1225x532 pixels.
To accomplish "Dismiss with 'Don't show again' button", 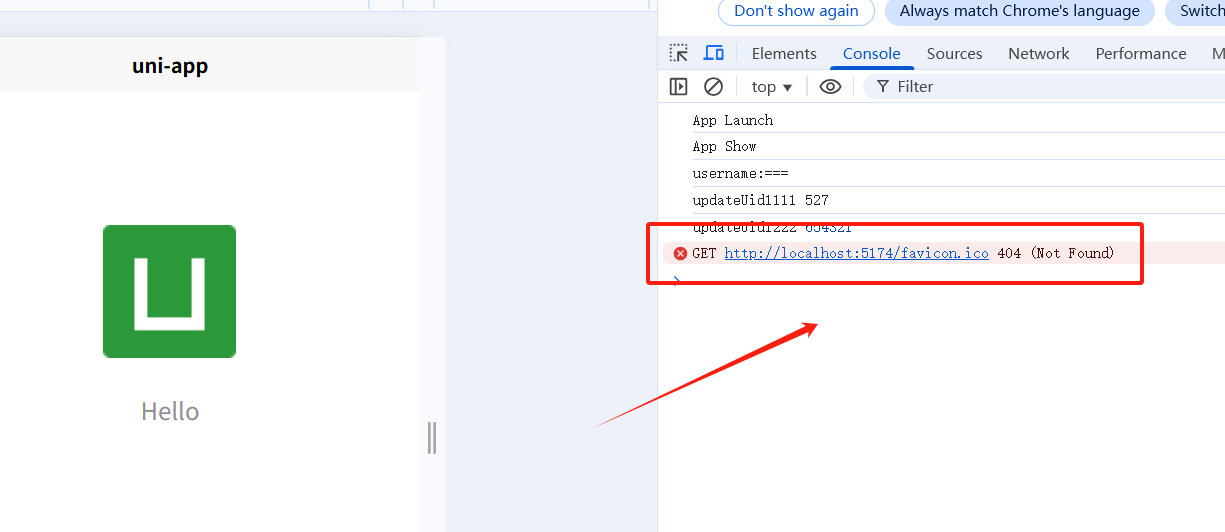I will click(796, 11).
